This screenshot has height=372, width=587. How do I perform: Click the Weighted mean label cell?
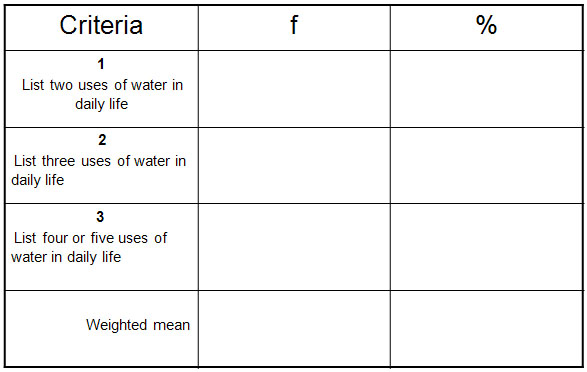pyautogui.click(x=101, y=329)
